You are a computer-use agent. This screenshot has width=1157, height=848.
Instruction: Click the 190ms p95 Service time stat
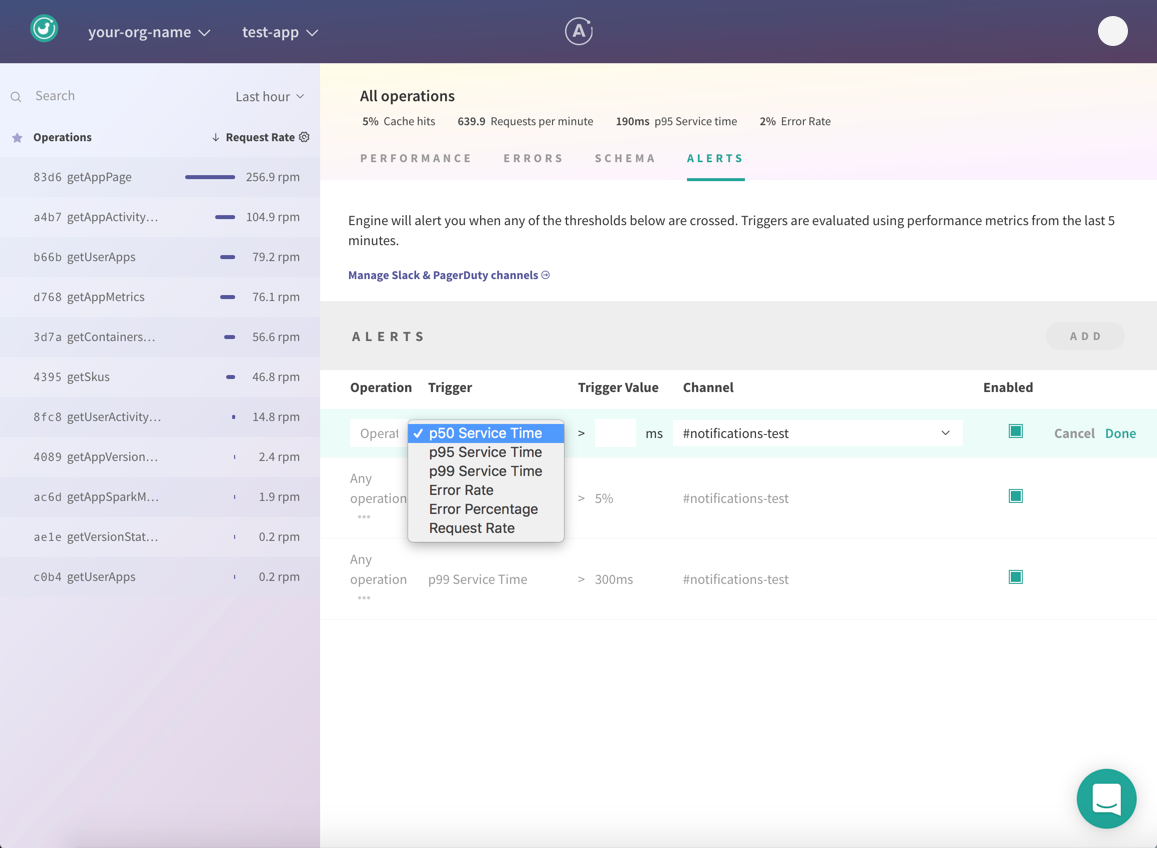coord(676,121)
